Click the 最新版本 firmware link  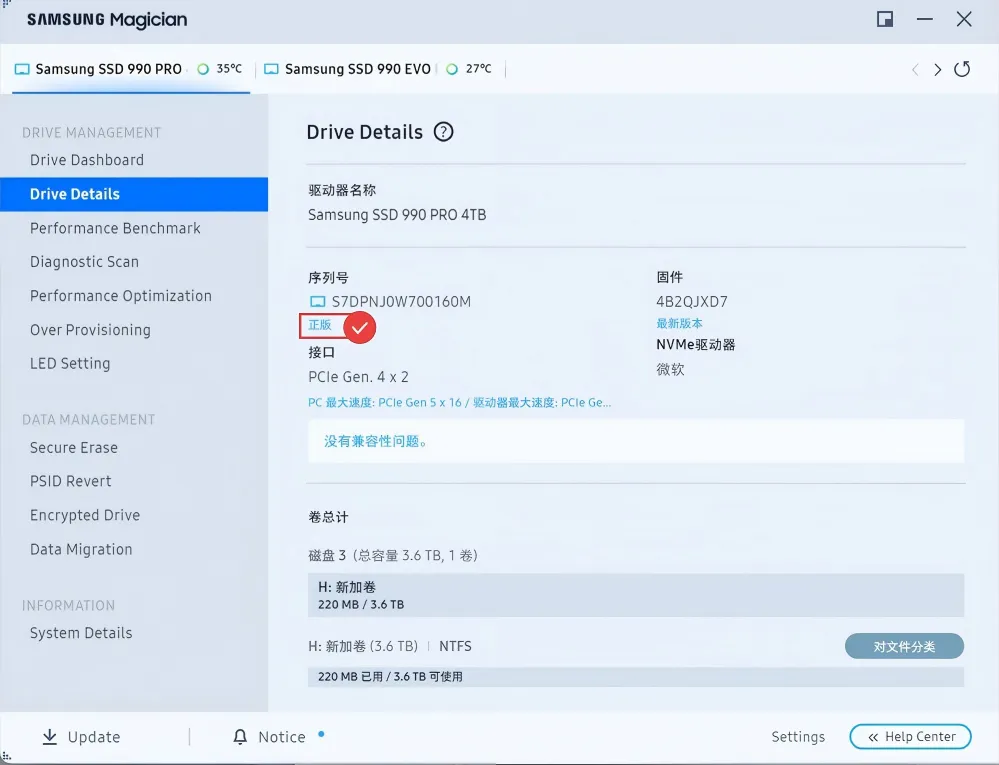[679, 324]
